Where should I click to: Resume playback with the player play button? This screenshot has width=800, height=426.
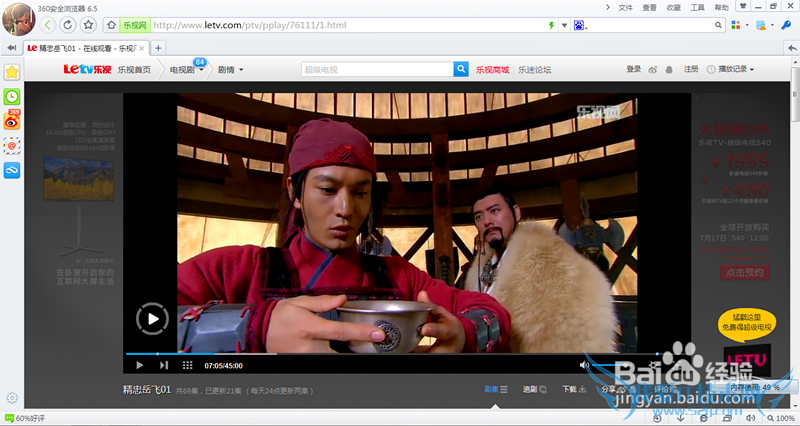tap(140, 365)
